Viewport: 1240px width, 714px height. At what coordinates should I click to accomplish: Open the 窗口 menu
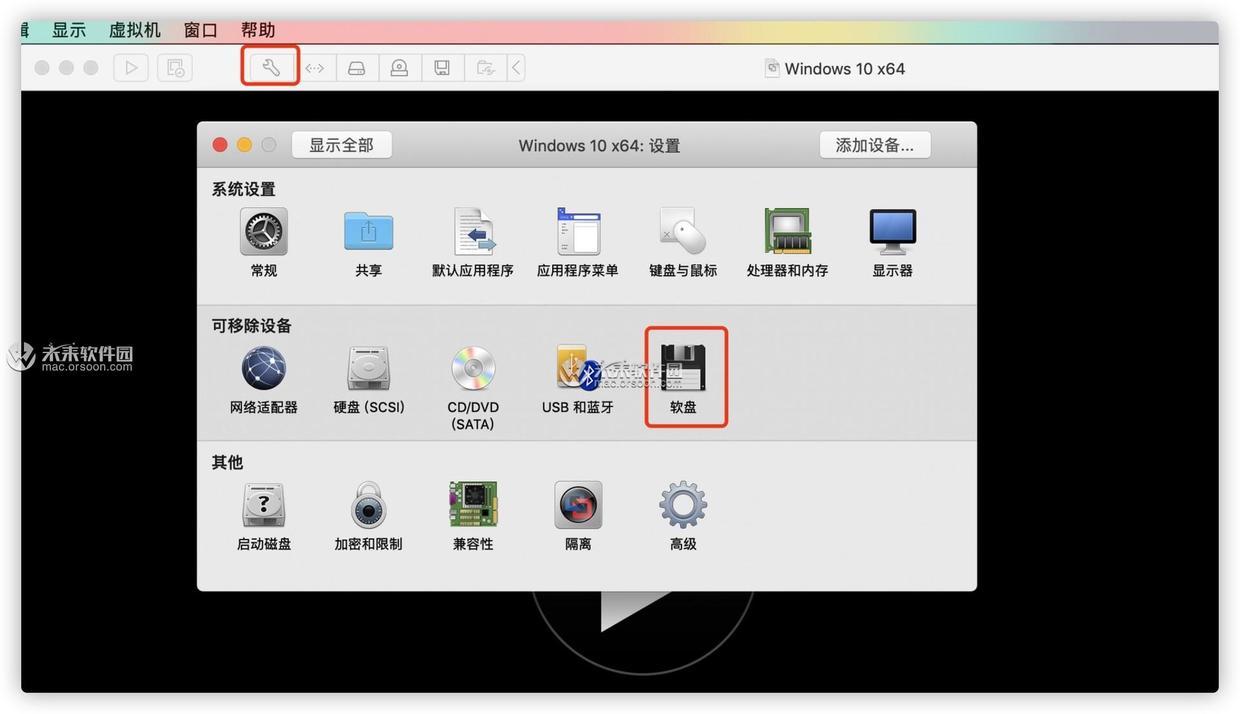pos(201,30)
